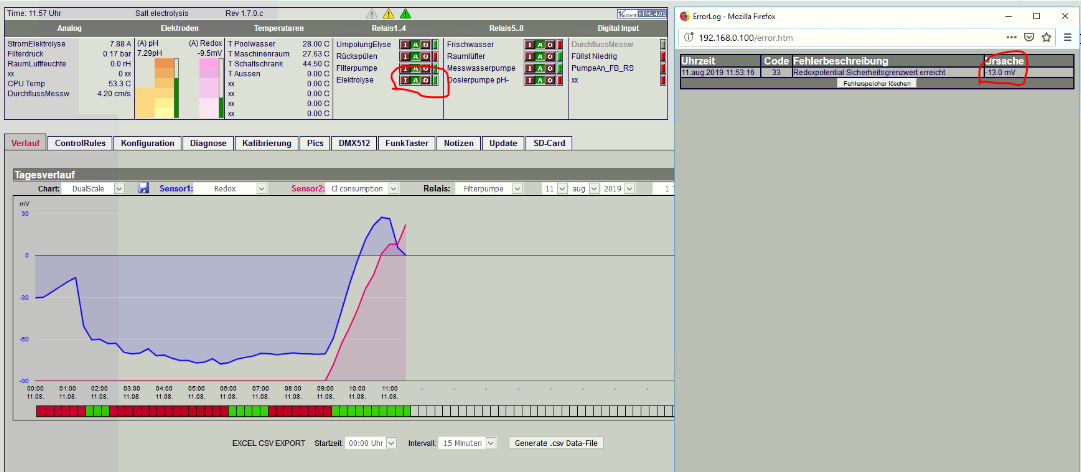Set Raumlüfter relay to O (off)
The image size is (1081, 472).
(550, 57)
